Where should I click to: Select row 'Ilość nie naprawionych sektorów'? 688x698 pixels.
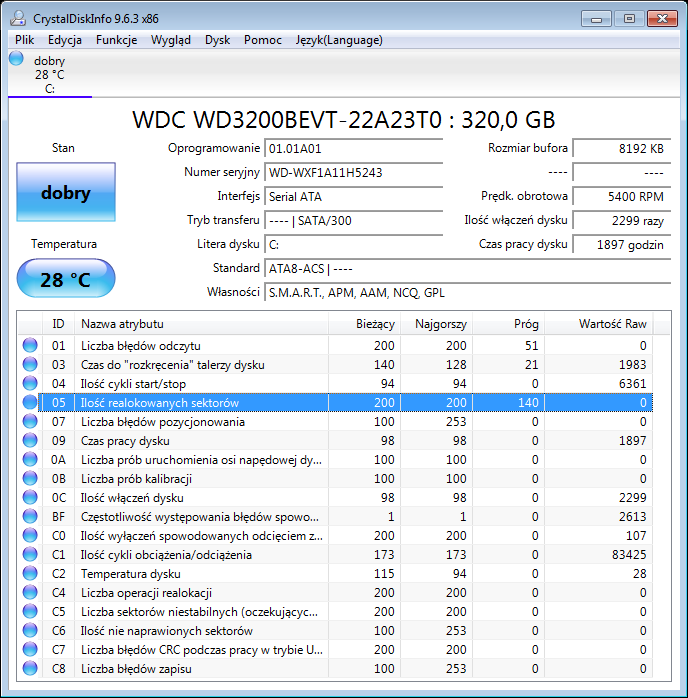[335, 630]
